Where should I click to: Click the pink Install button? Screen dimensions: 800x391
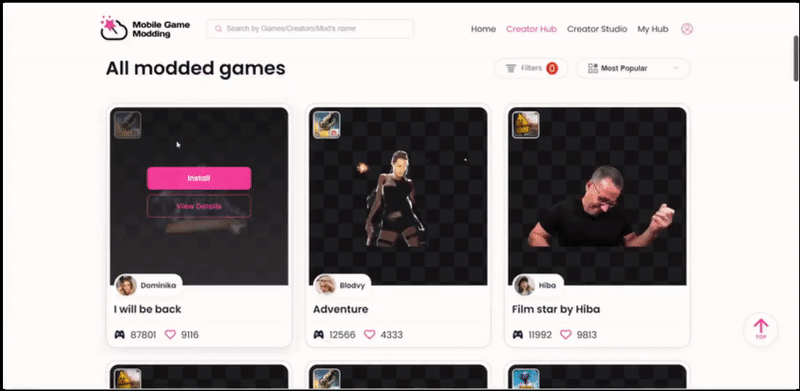(199, 178)
